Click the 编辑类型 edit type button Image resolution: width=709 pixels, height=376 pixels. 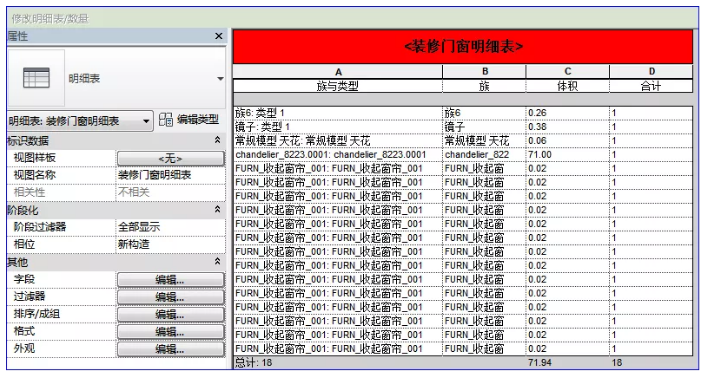pos(189,120)
